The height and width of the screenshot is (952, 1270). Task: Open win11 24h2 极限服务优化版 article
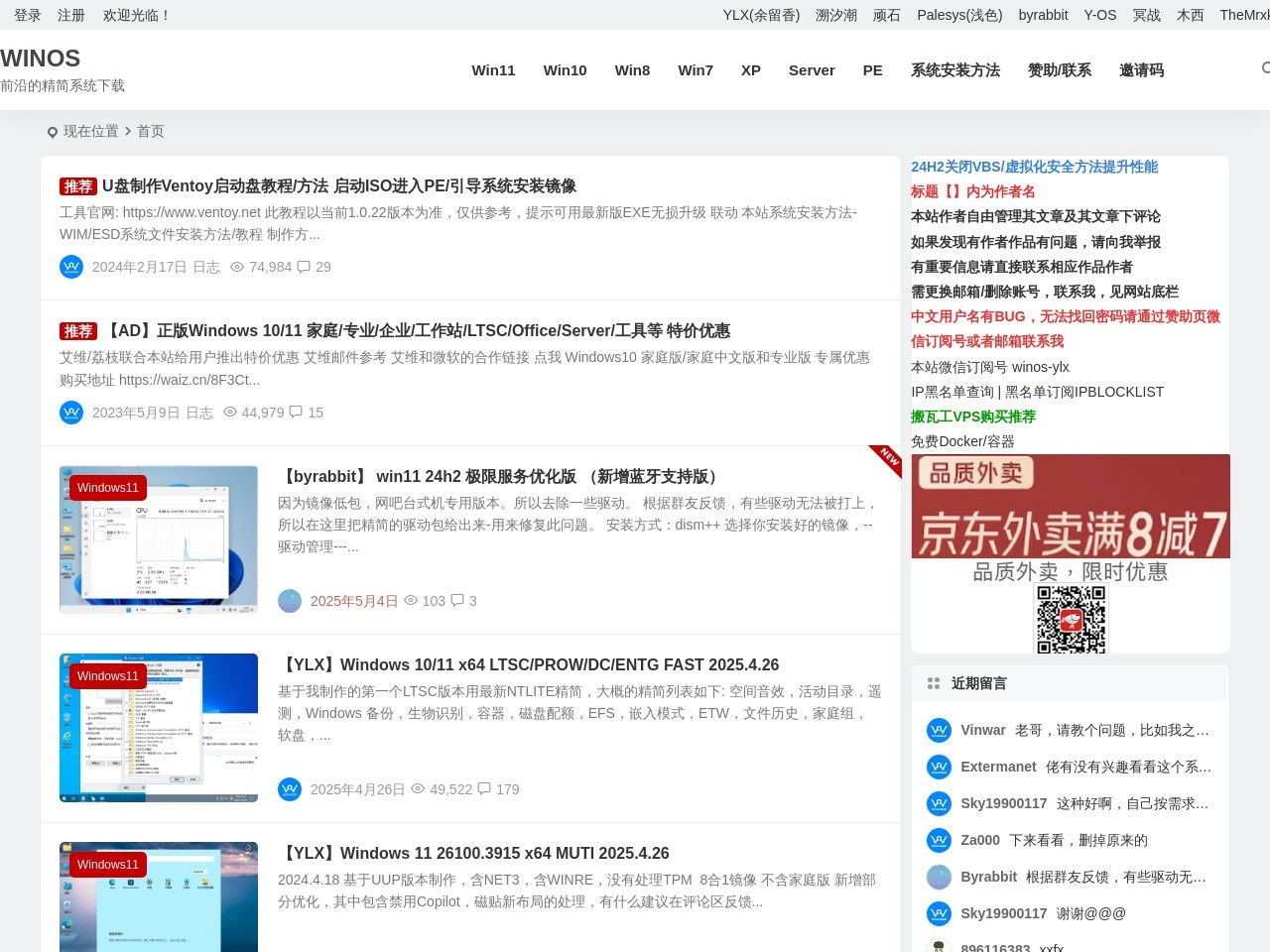click(x=501, y=477)
